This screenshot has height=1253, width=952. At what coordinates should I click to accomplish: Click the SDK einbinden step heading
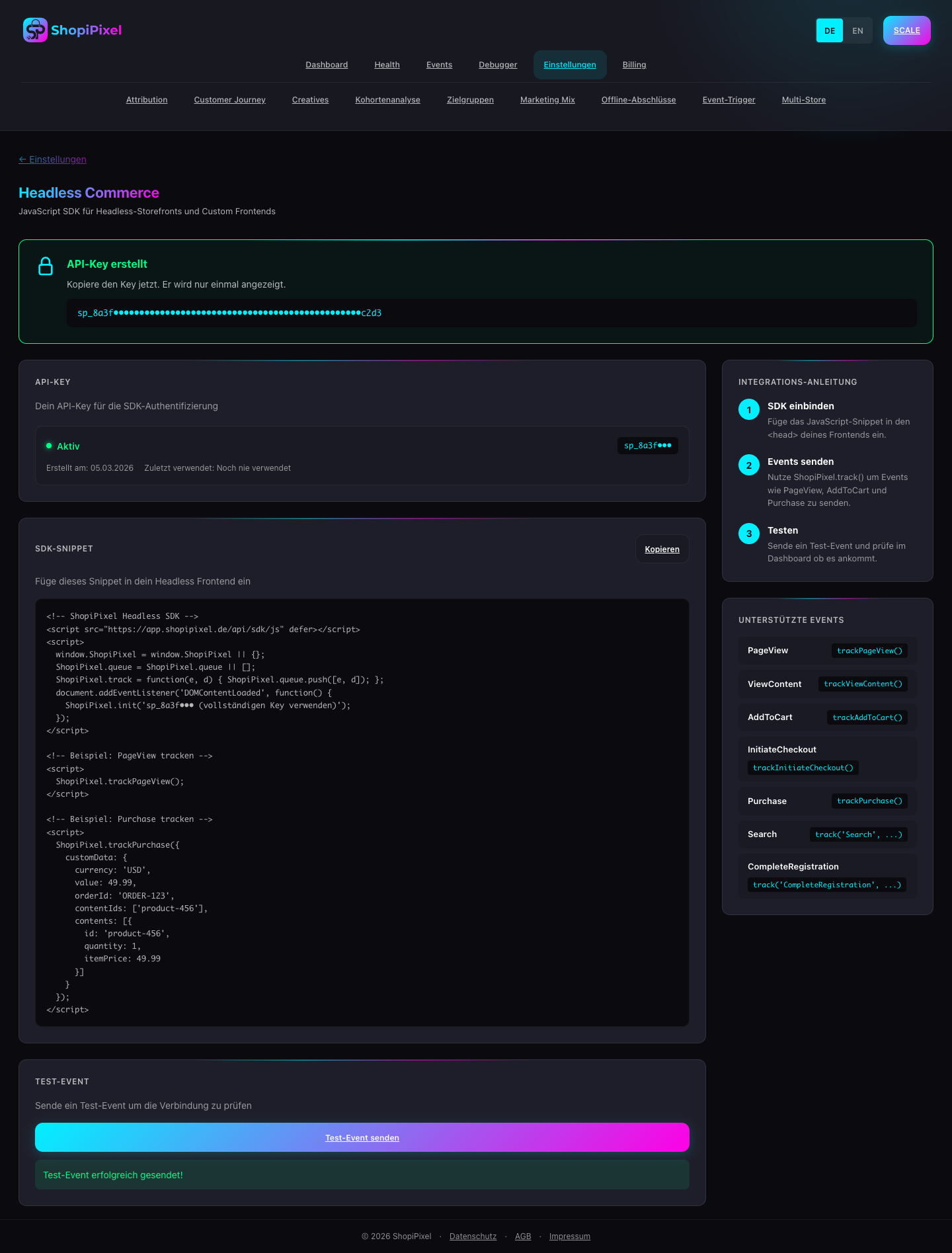click(801, 406)
